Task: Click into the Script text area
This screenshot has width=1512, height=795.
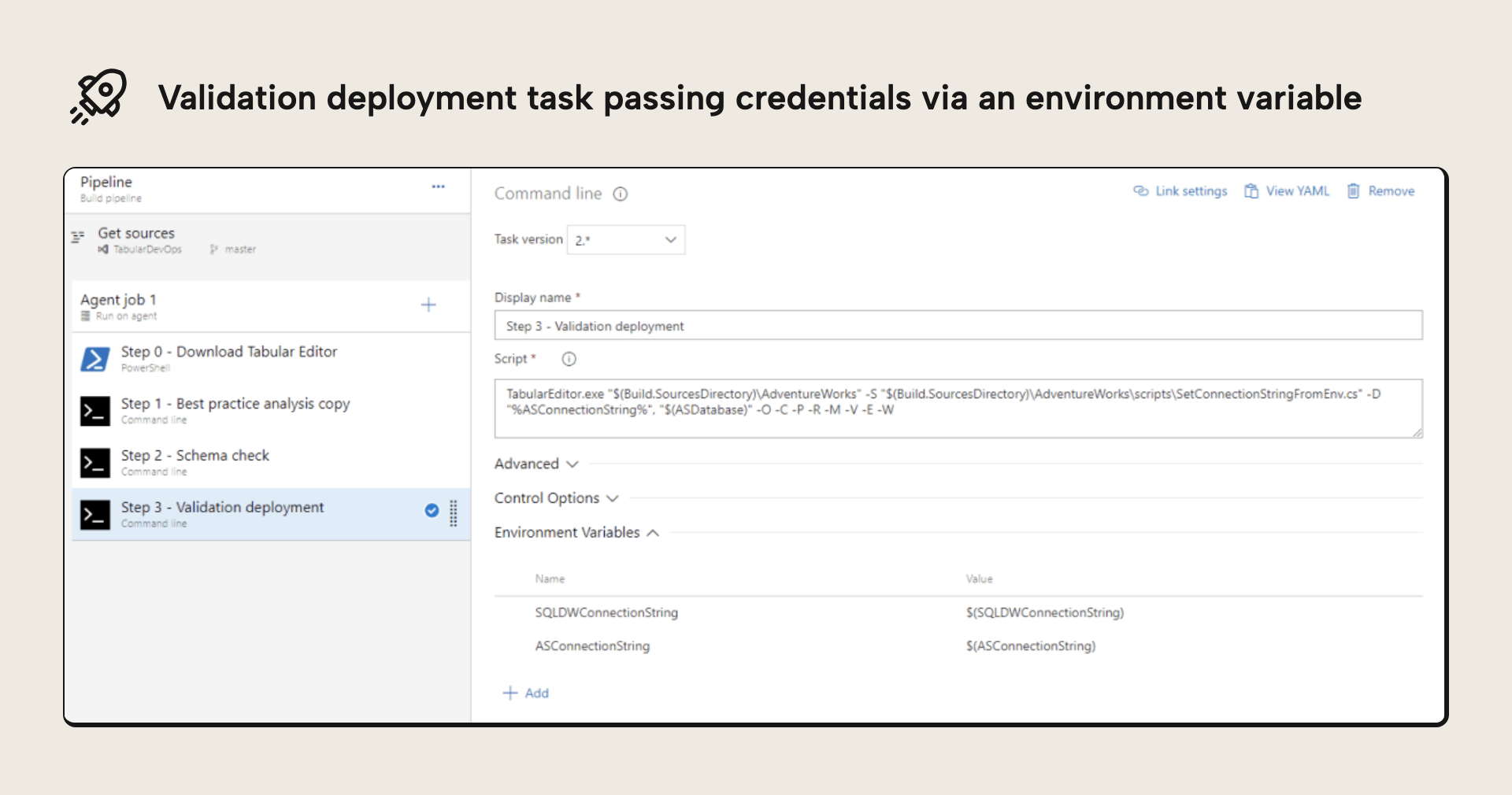Action: pos(958,409)
